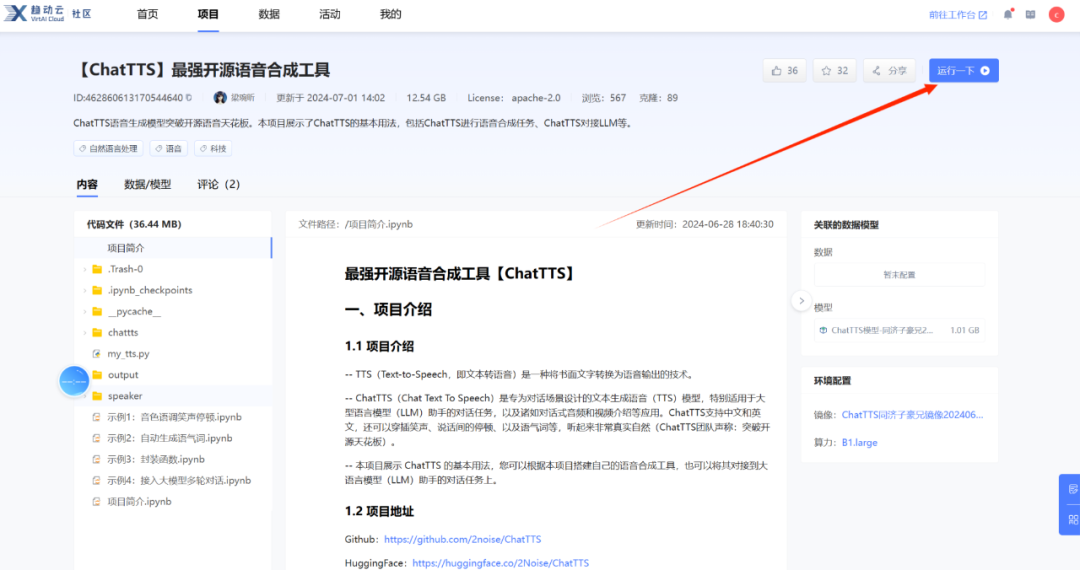The image size is (1080, 570).
Task: Open 示例2：自动生成语气词.ipynb
Action: pos(169,439)
